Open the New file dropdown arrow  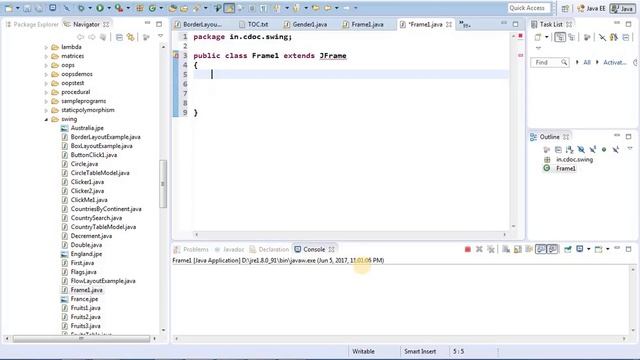[18, 8]
